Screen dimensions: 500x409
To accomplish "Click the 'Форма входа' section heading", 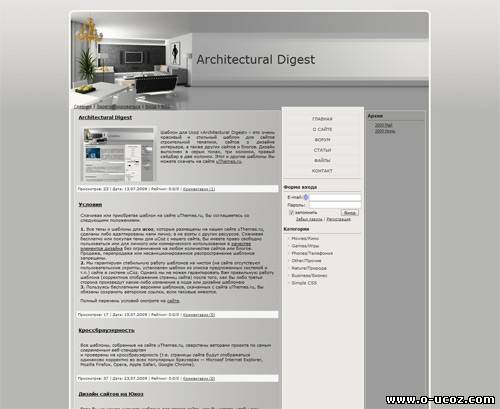I will (300, 187).
